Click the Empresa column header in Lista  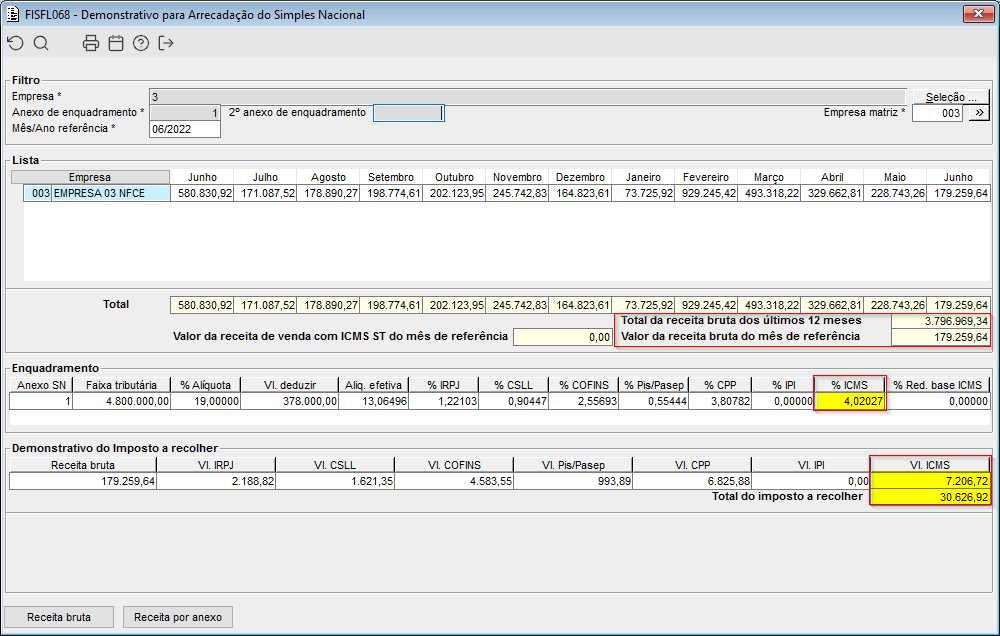tap(90, 177)
